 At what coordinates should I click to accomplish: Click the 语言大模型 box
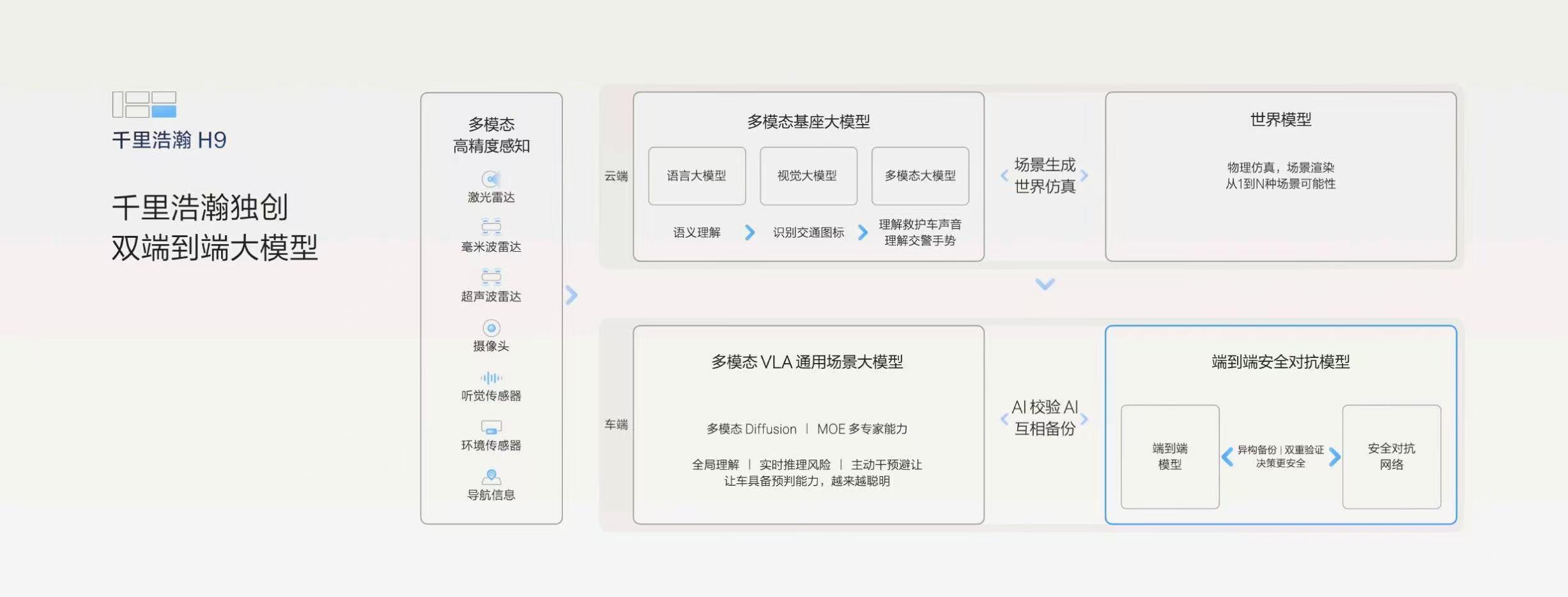click(696, 176)
